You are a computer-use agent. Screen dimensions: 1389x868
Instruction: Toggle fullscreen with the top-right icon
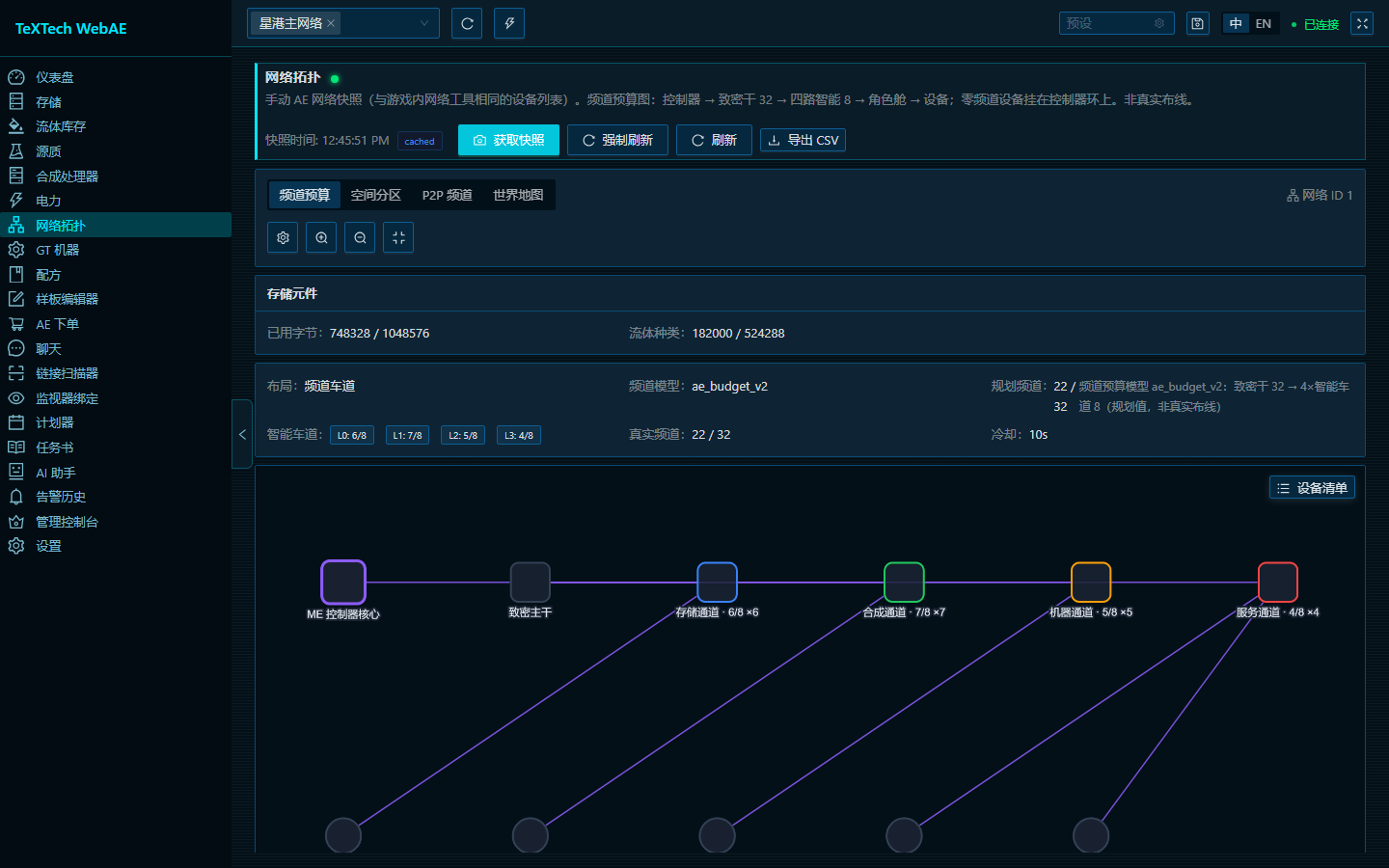pos(1362,23)
